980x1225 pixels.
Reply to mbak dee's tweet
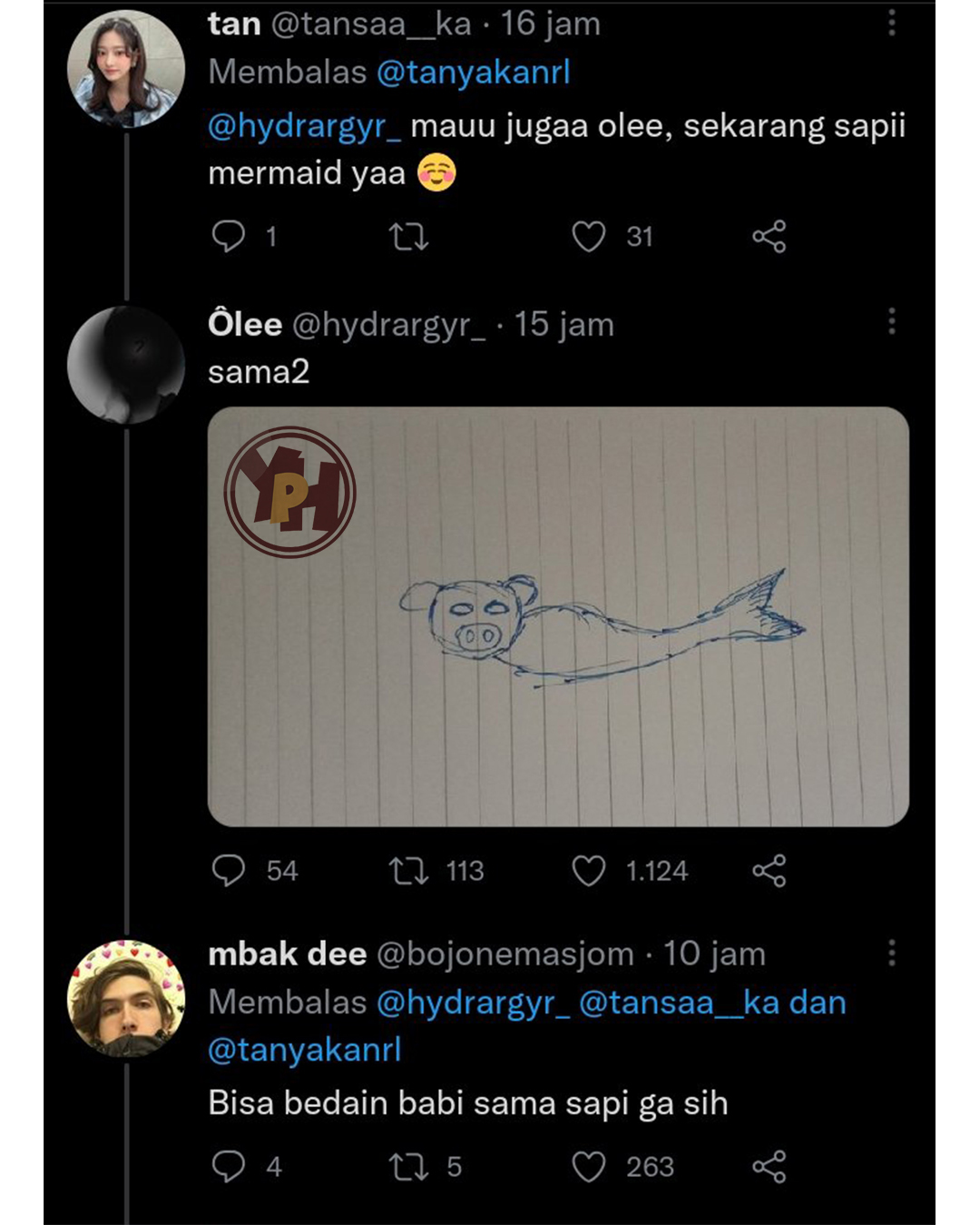pos(229,1166)
